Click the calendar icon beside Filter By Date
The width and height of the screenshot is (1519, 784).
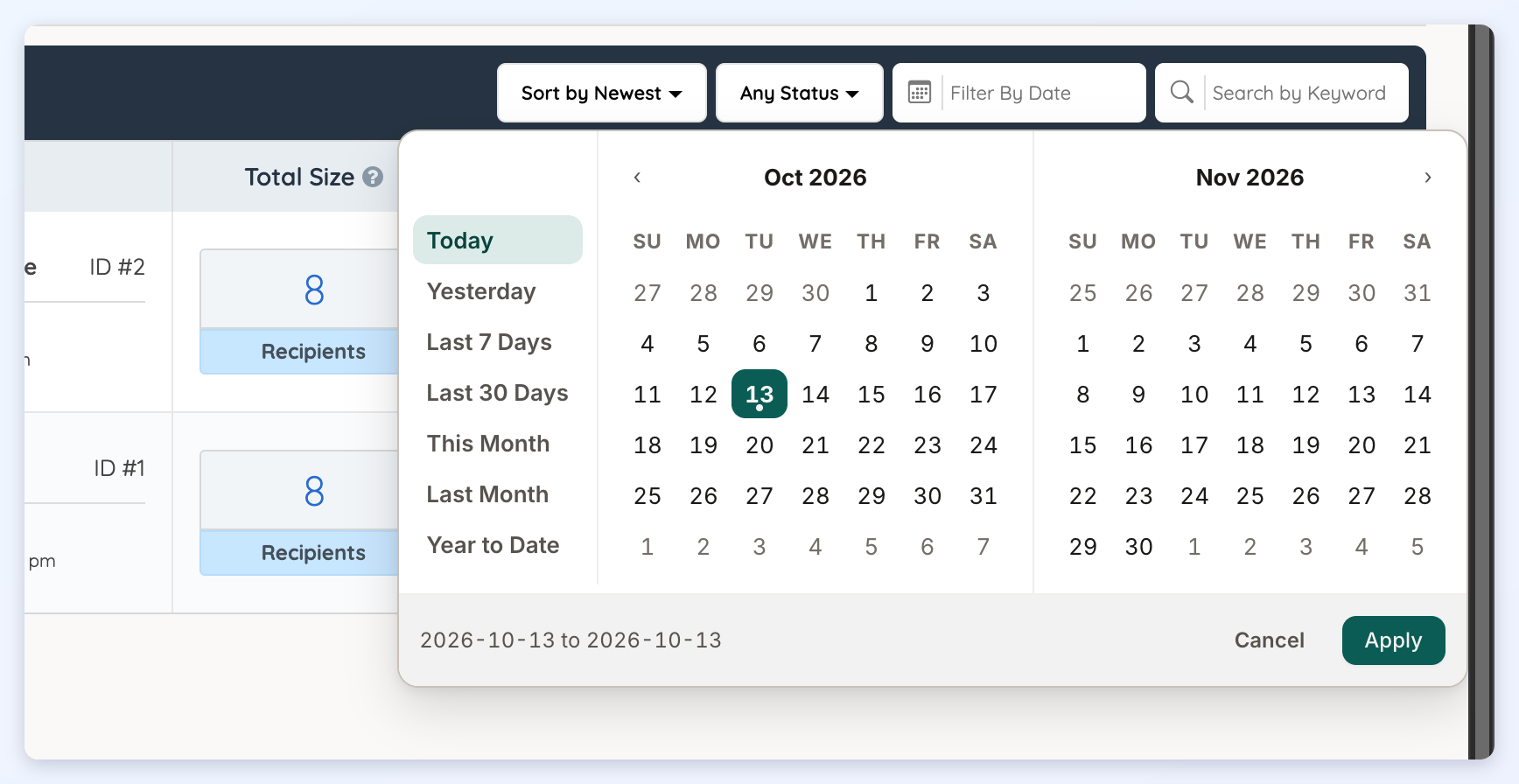point(919,93)
